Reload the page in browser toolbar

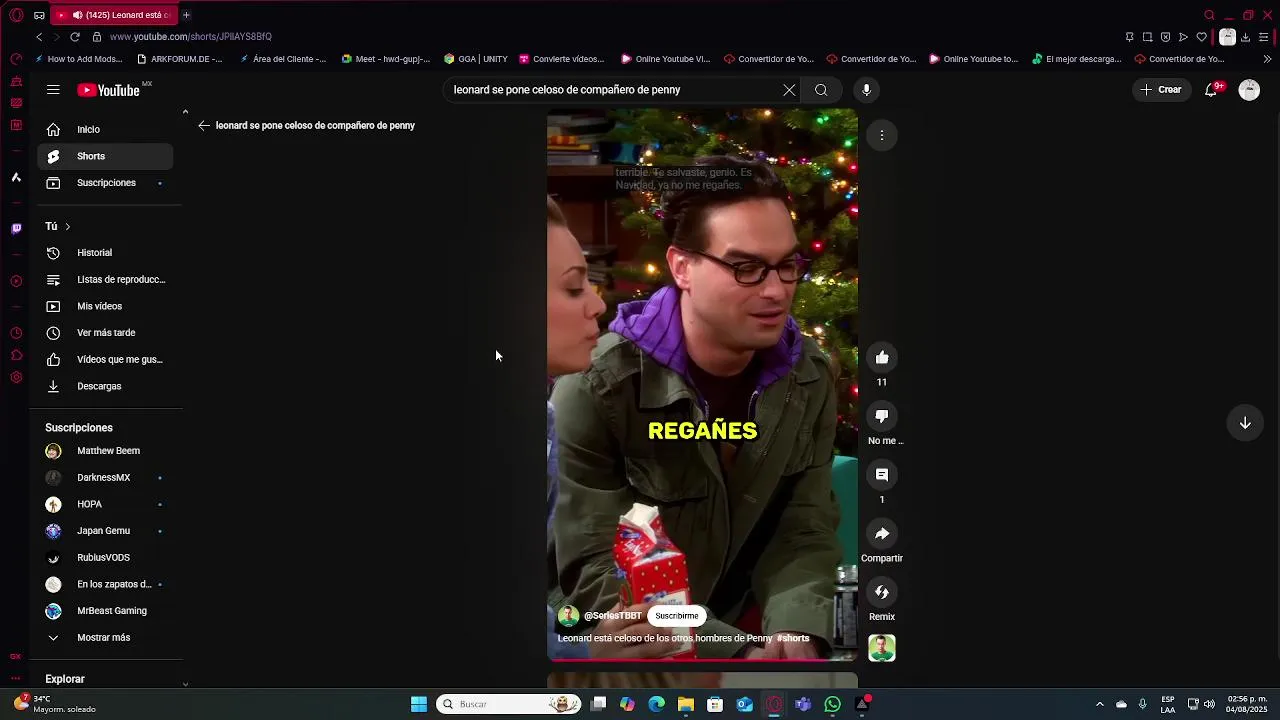coord(75,37)
